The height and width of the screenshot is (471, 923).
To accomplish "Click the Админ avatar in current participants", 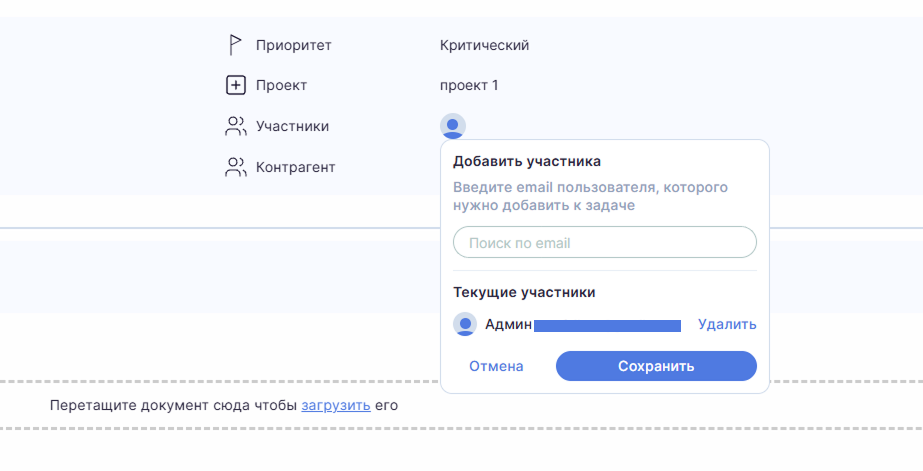I will pyautogui.click(x=464, y=324).
